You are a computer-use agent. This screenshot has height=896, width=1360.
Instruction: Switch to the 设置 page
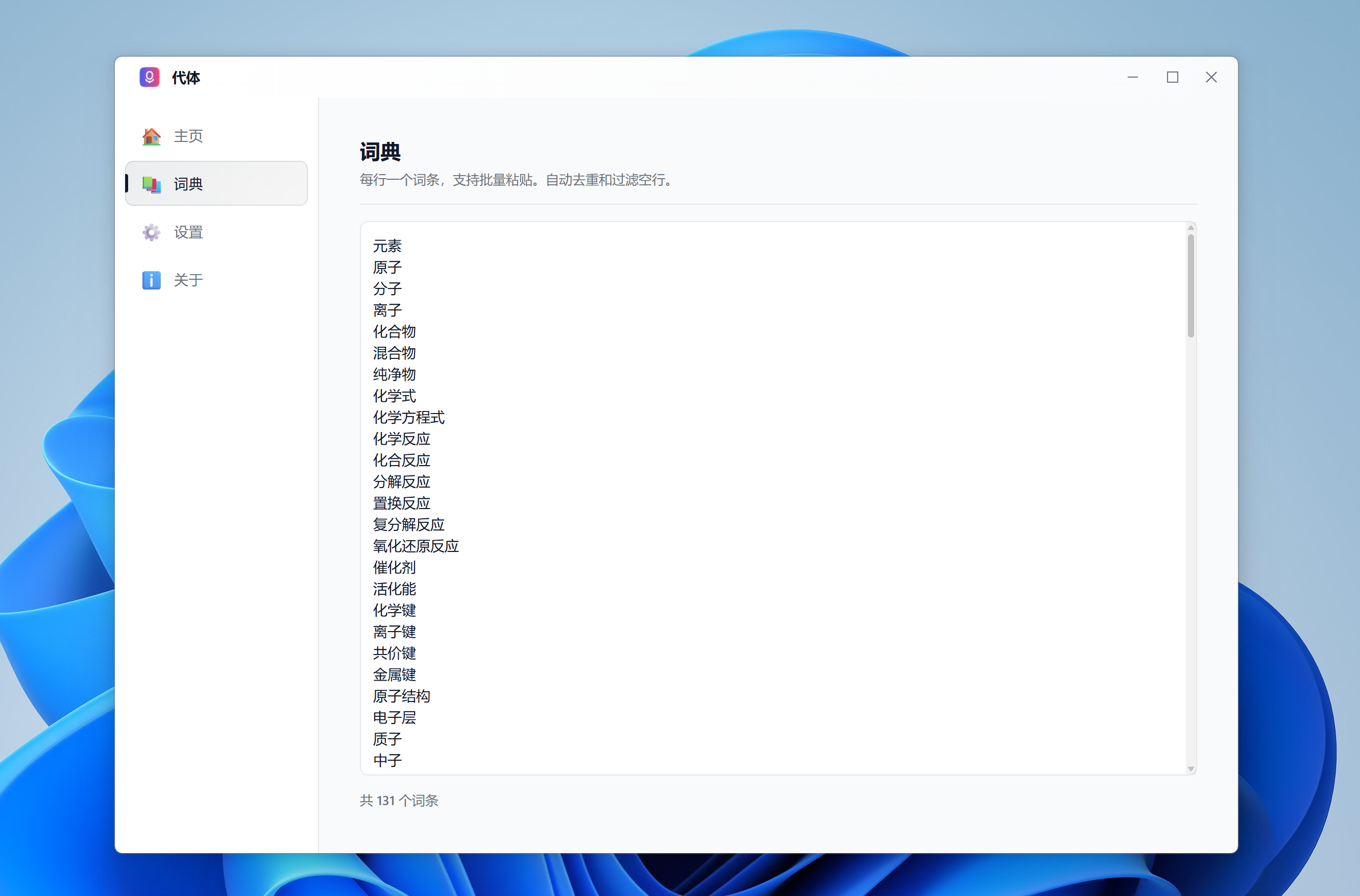point(188,232)
